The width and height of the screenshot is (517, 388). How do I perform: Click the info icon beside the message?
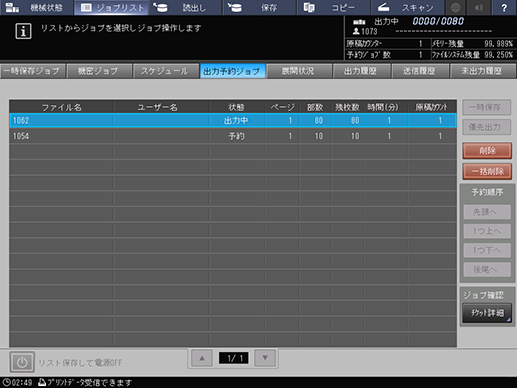click(23, 31)
